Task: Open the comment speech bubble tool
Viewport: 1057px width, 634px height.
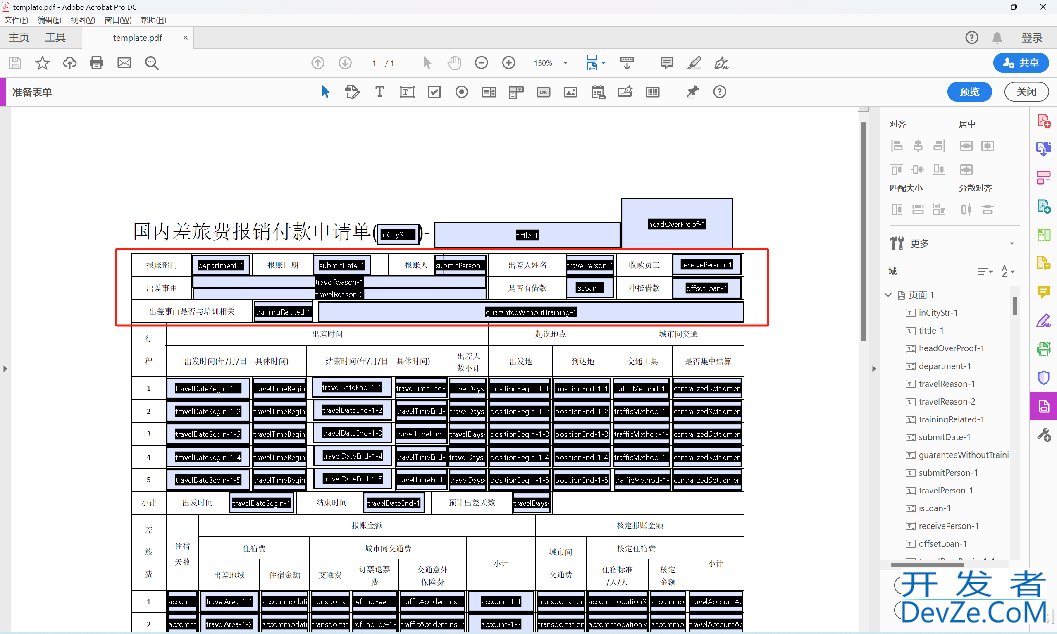Action: point(667,63)
